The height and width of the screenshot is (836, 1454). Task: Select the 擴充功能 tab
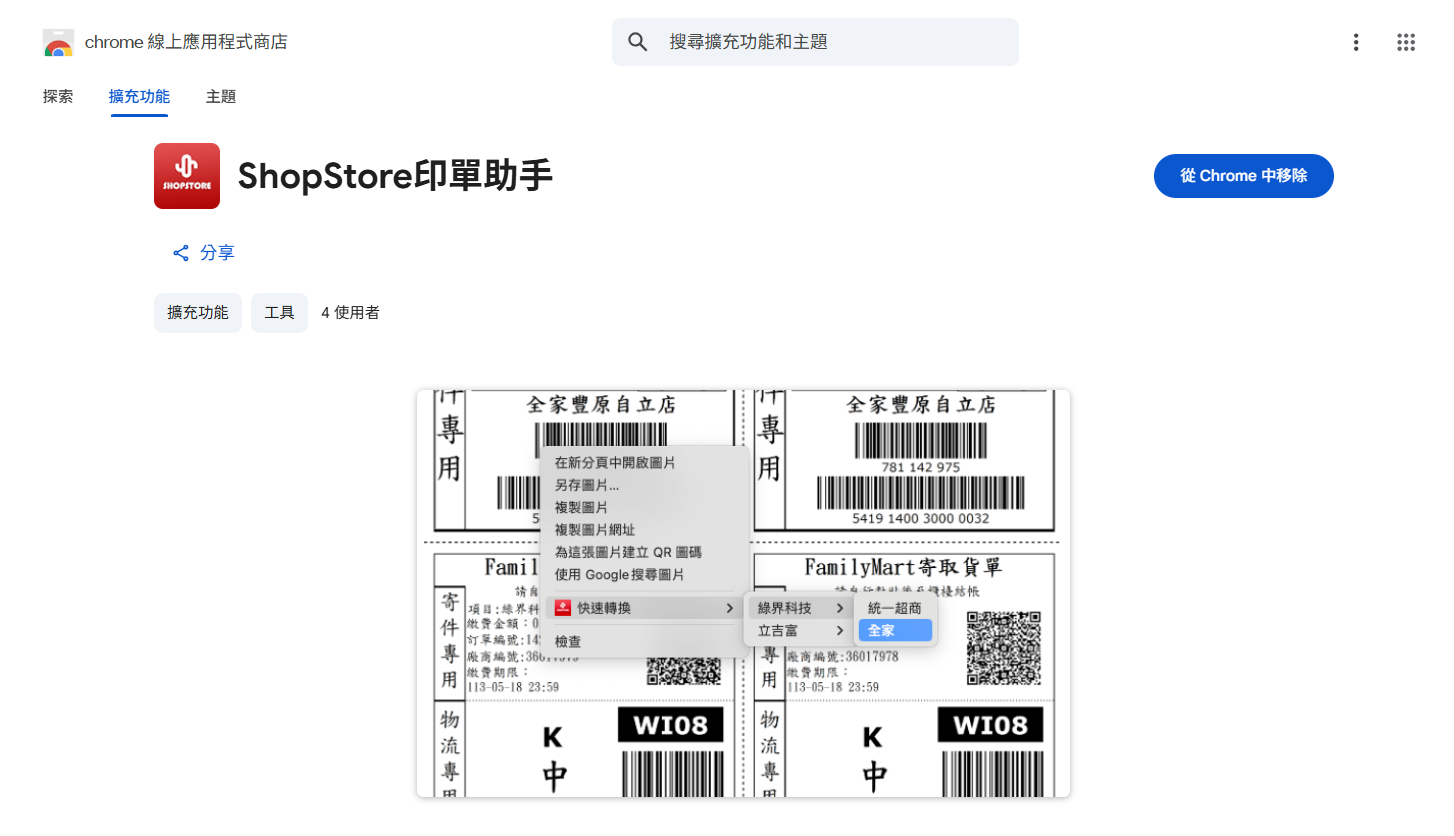(x=139, y=97)
